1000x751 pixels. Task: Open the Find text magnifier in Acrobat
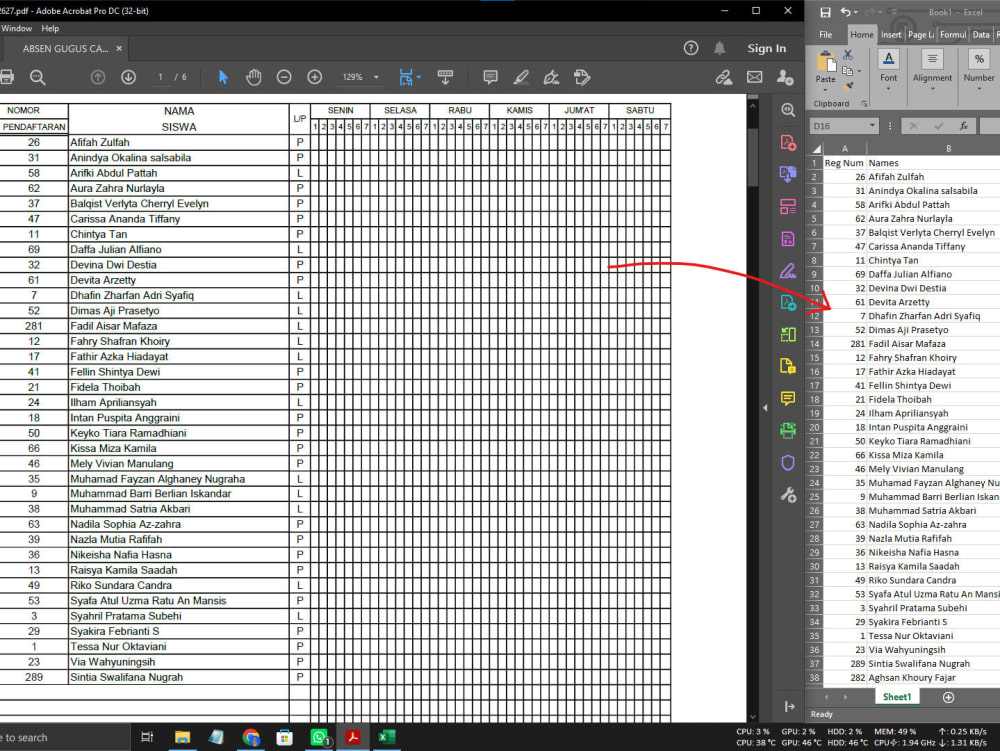point(38,77)
